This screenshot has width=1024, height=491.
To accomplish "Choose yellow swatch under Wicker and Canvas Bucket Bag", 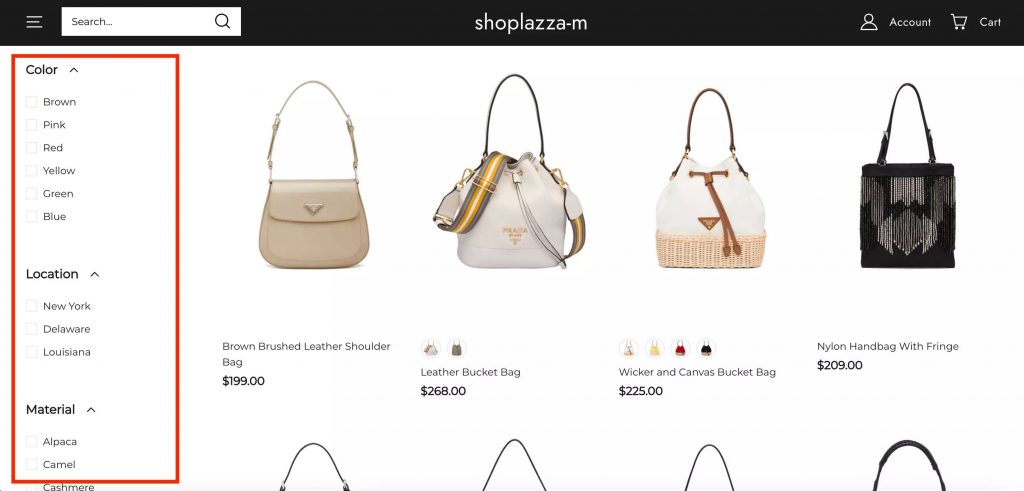I will pos(654,348).
